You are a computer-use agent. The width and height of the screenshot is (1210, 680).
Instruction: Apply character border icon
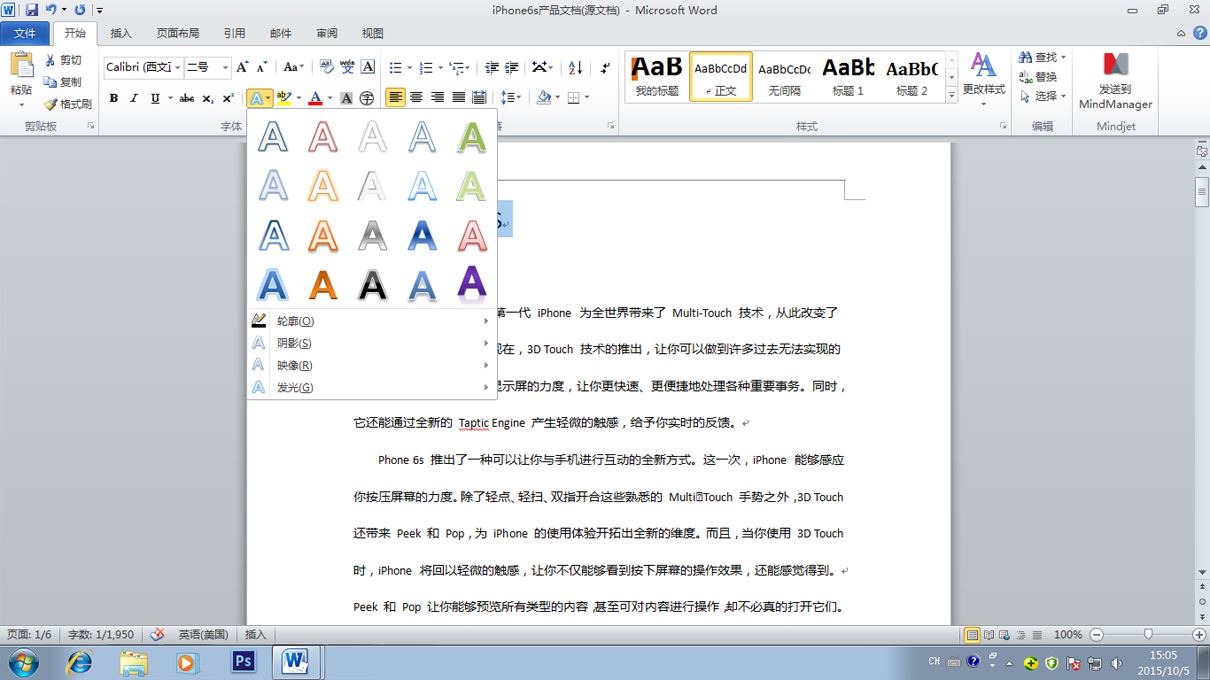[x=368, y=67]
